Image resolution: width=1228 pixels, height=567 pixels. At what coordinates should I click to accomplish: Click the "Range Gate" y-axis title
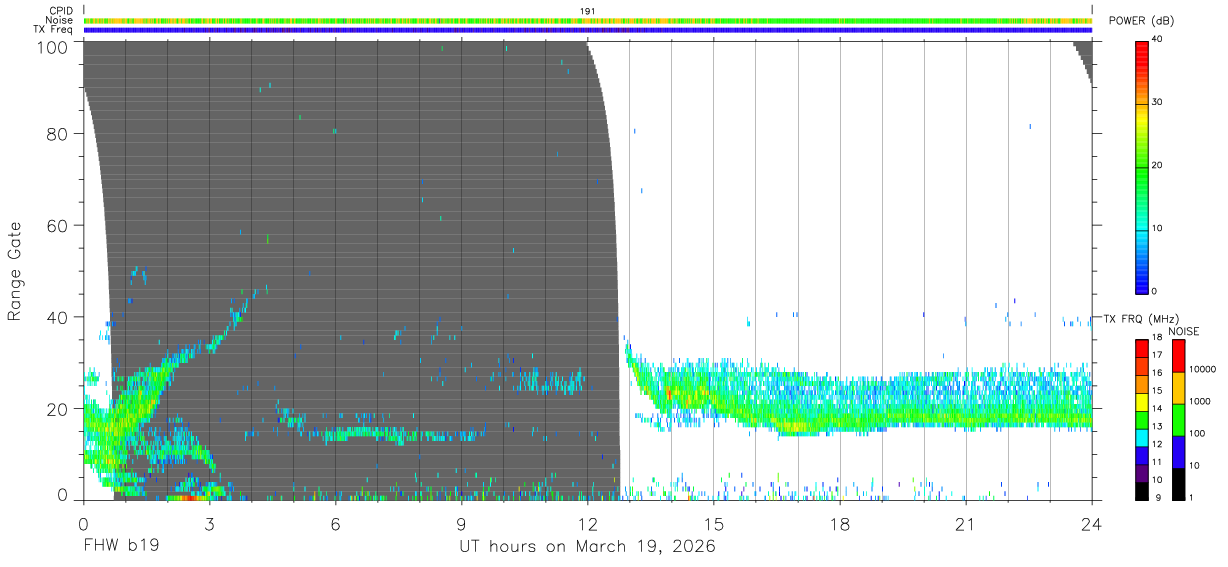tap(15, 270)
